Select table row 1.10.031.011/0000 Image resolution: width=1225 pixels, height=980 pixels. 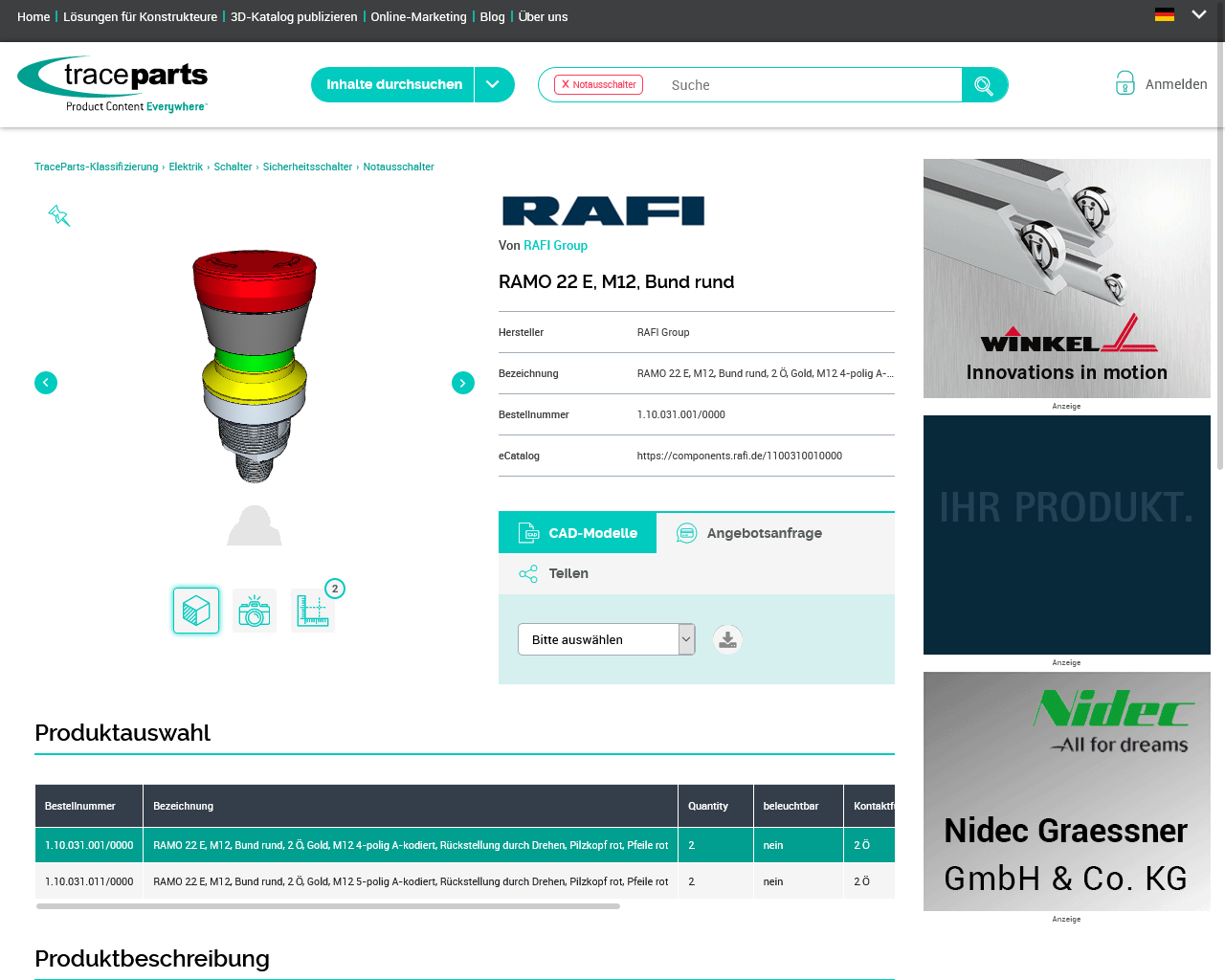(465, 881)
